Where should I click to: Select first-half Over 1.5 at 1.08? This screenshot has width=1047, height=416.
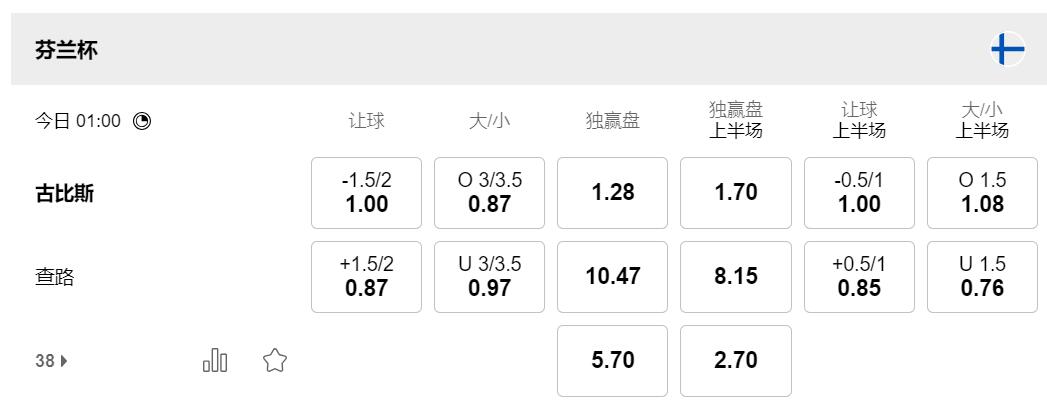(x=982, y=193)
